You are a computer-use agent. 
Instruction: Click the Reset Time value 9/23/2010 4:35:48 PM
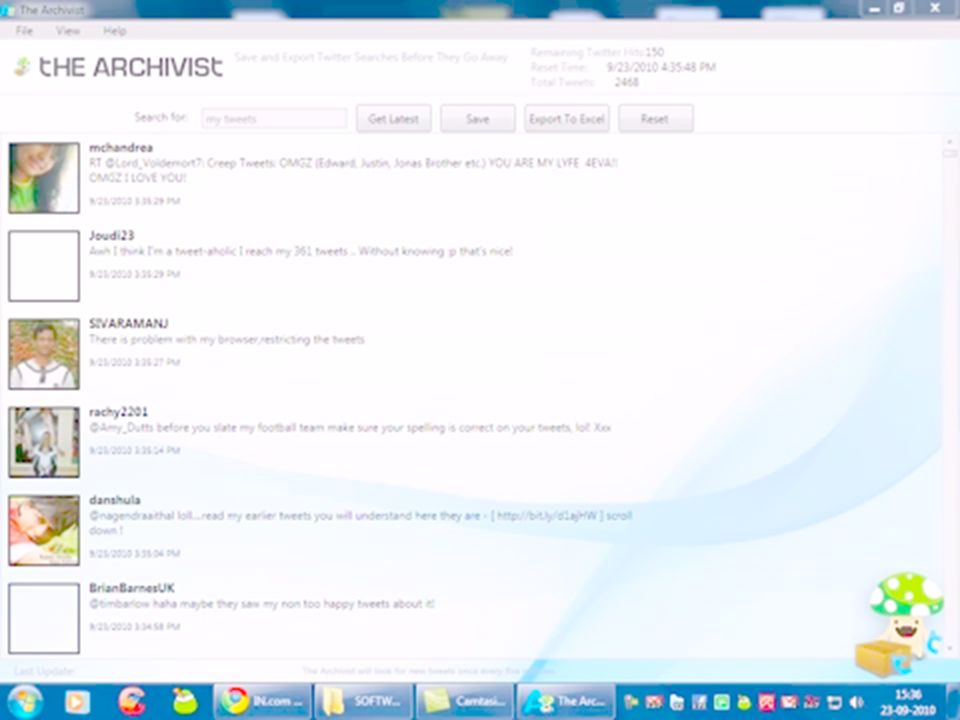pos(661,67)
